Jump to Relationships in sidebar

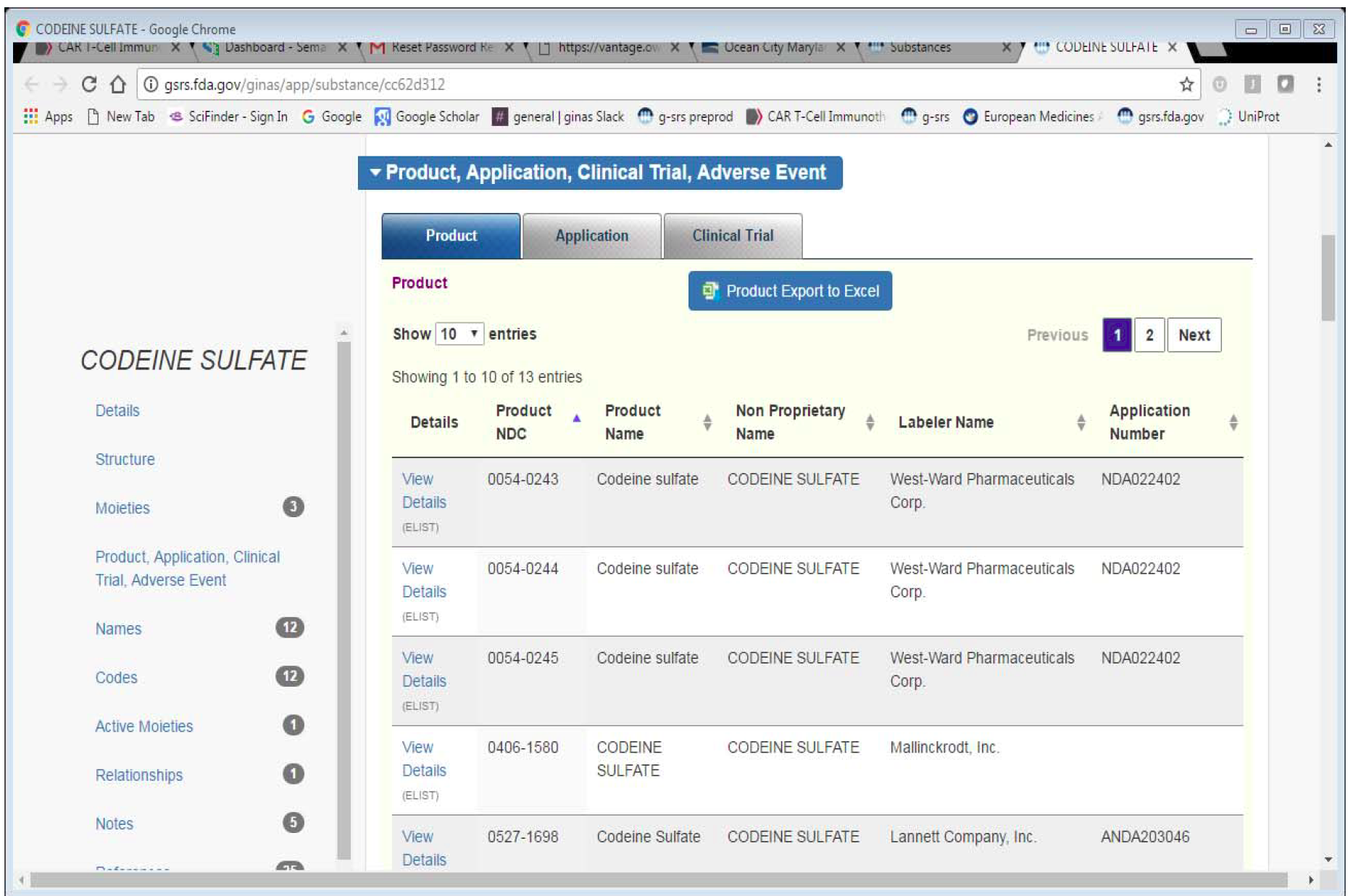(139, 775)
